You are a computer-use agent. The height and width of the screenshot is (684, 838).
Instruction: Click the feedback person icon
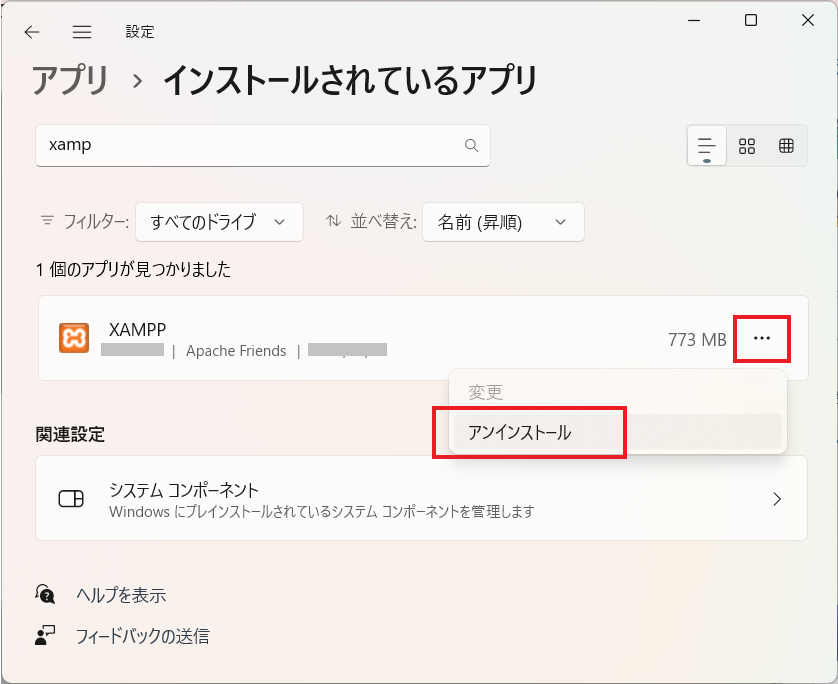(45, 635)
